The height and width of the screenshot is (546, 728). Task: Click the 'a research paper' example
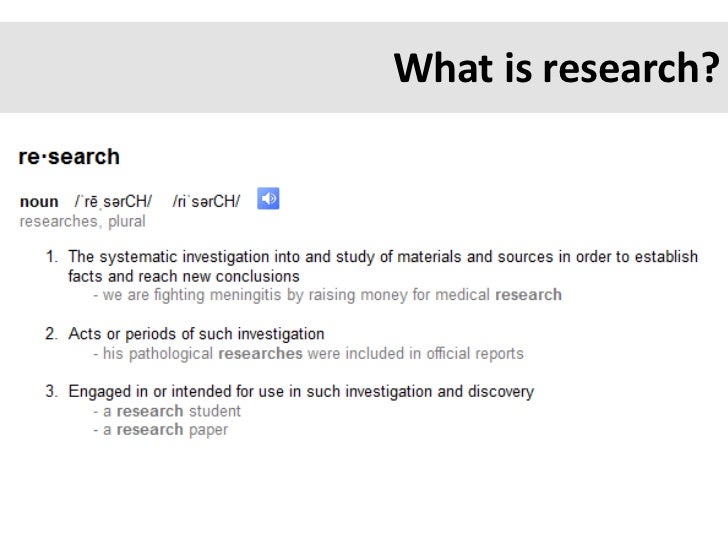(x=160, y=430)
